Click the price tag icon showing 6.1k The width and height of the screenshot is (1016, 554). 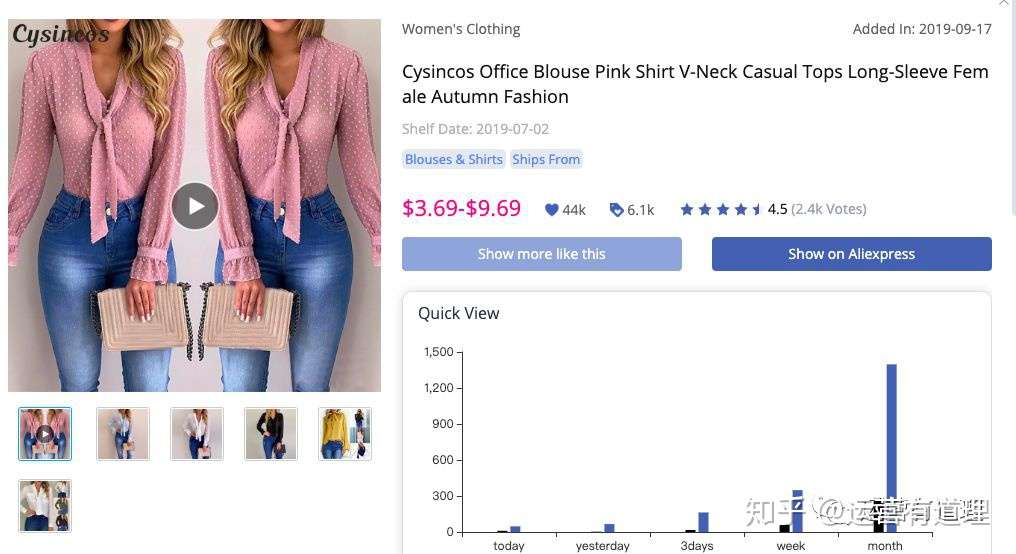click(x=616, y=209)
